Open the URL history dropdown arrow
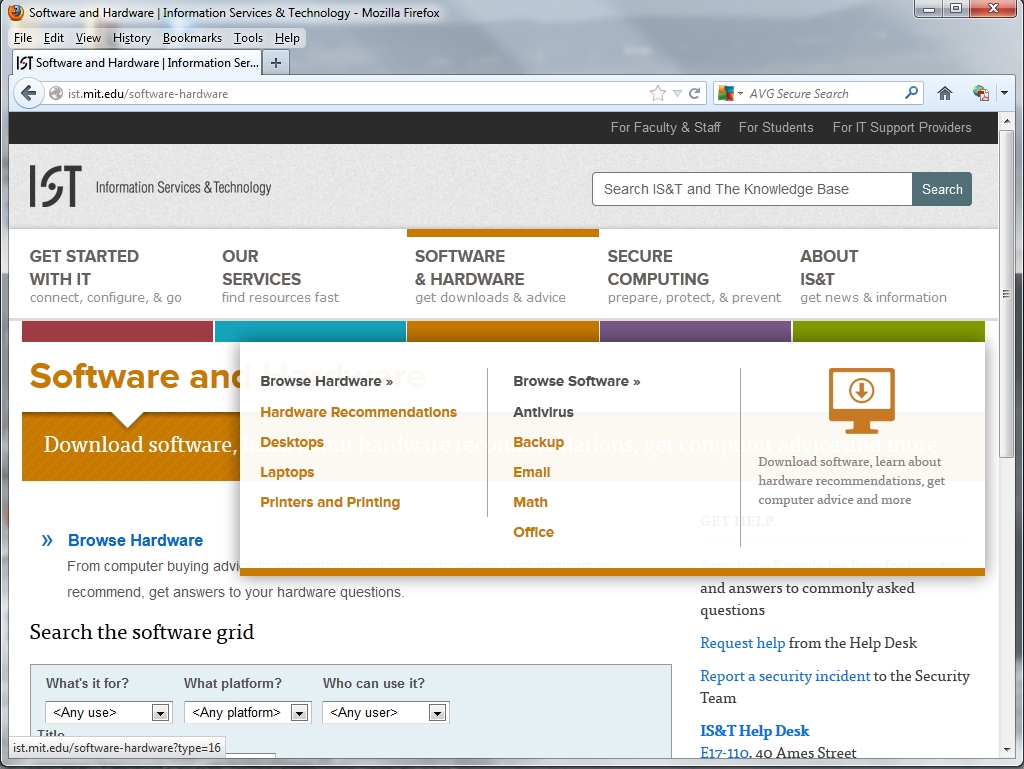 (x=677, y=93)
